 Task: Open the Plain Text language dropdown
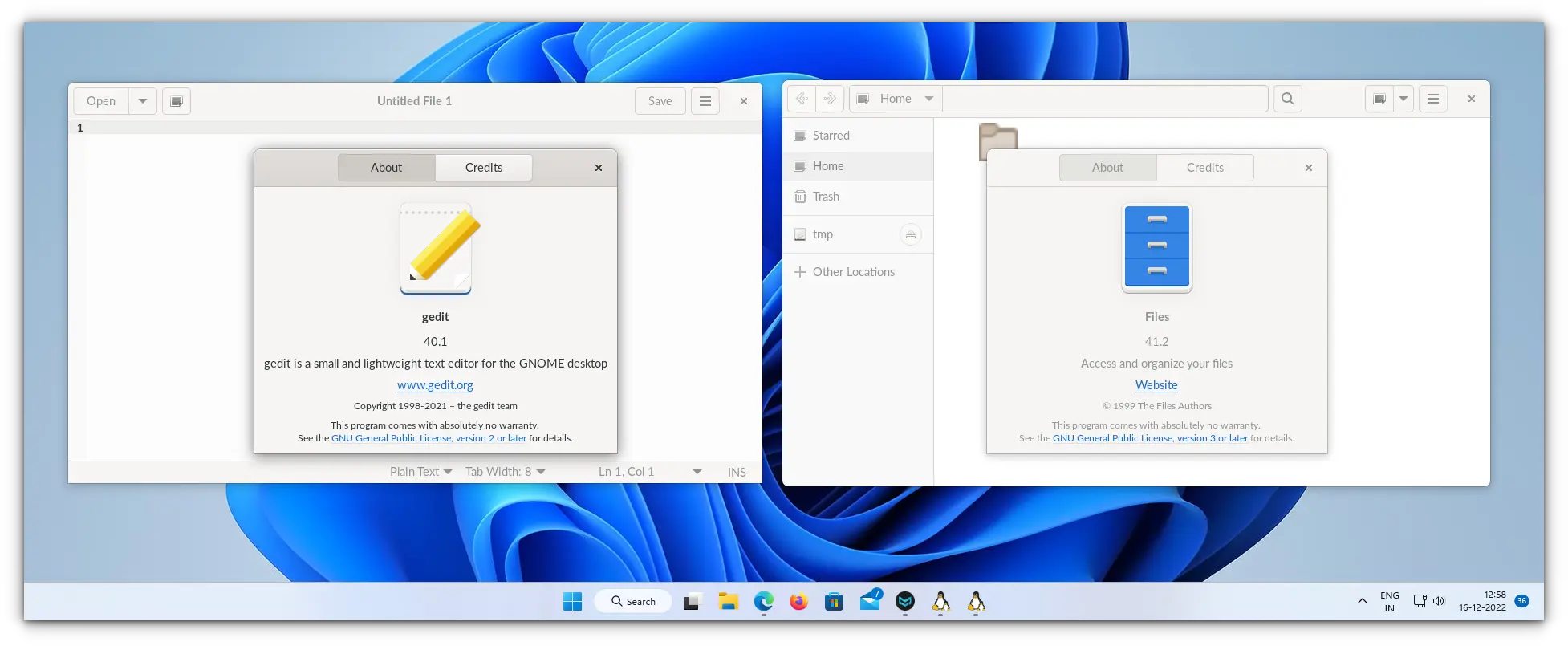[x=420, y=472]
